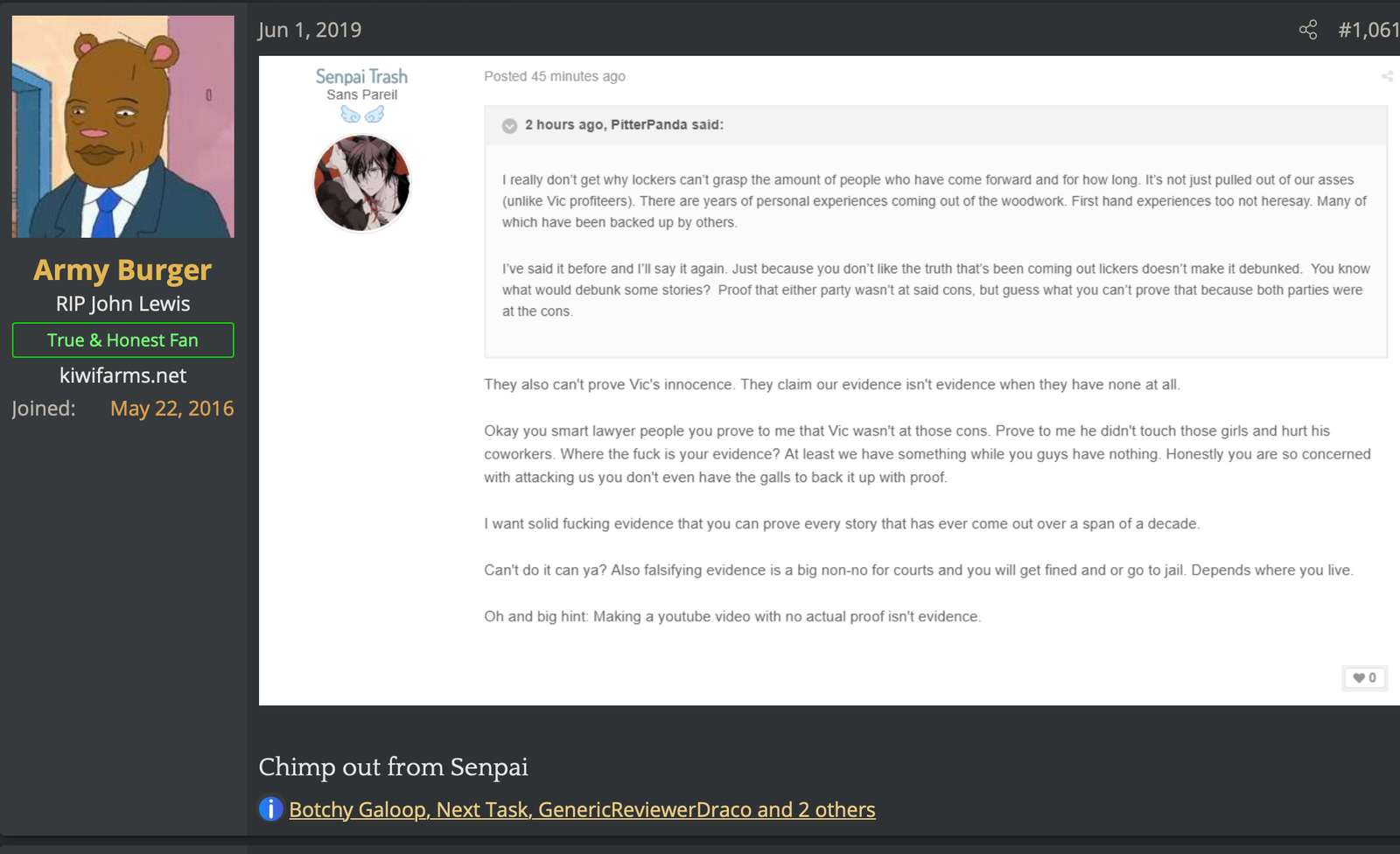Image resolution: width=1400 pixels, height=854 pixels.
Task: Click the angel wings rank icon
Action: tap(362, 114)
